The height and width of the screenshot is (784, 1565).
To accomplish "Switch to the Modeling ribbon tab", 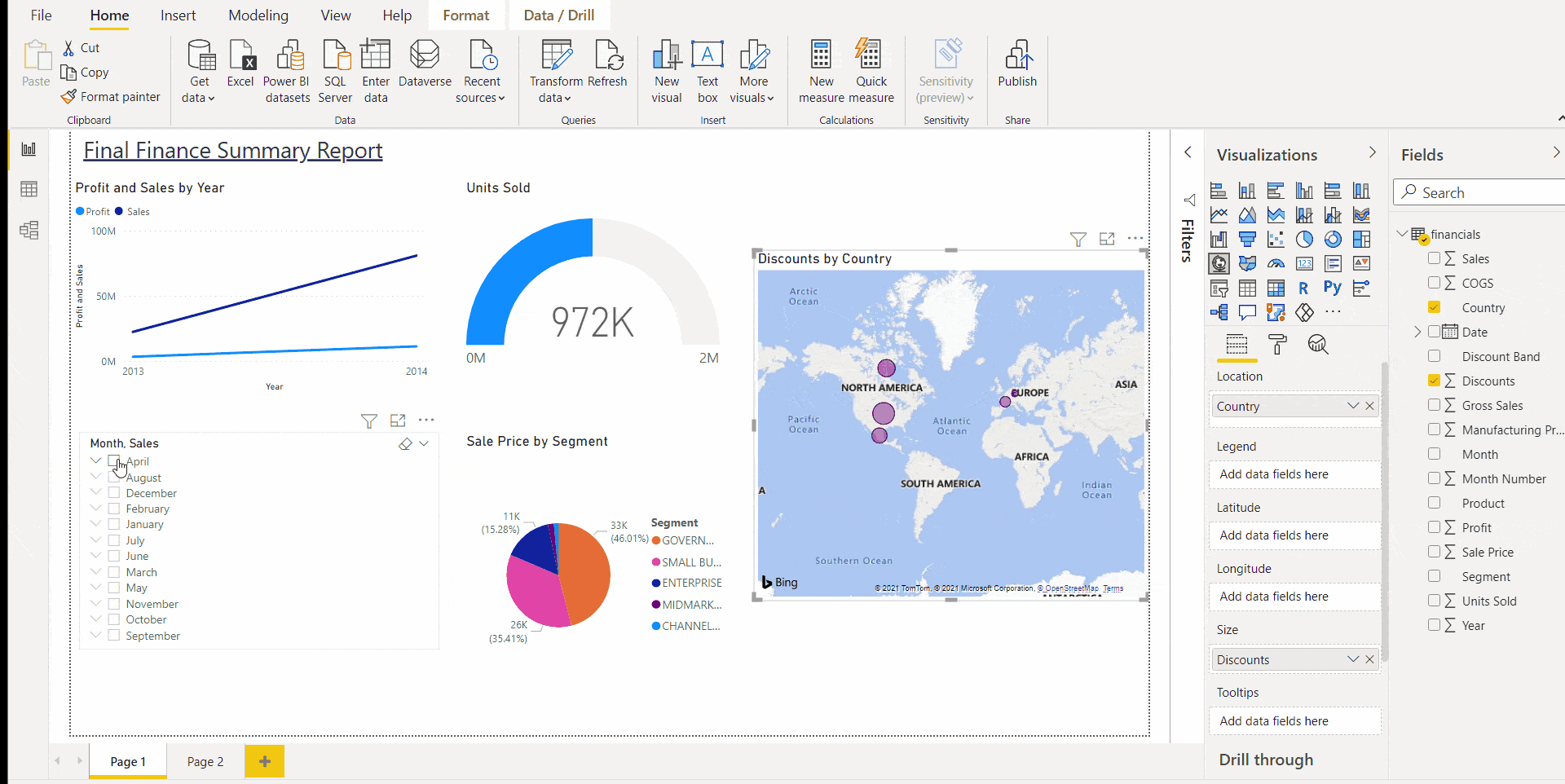I will coord(258,15).
